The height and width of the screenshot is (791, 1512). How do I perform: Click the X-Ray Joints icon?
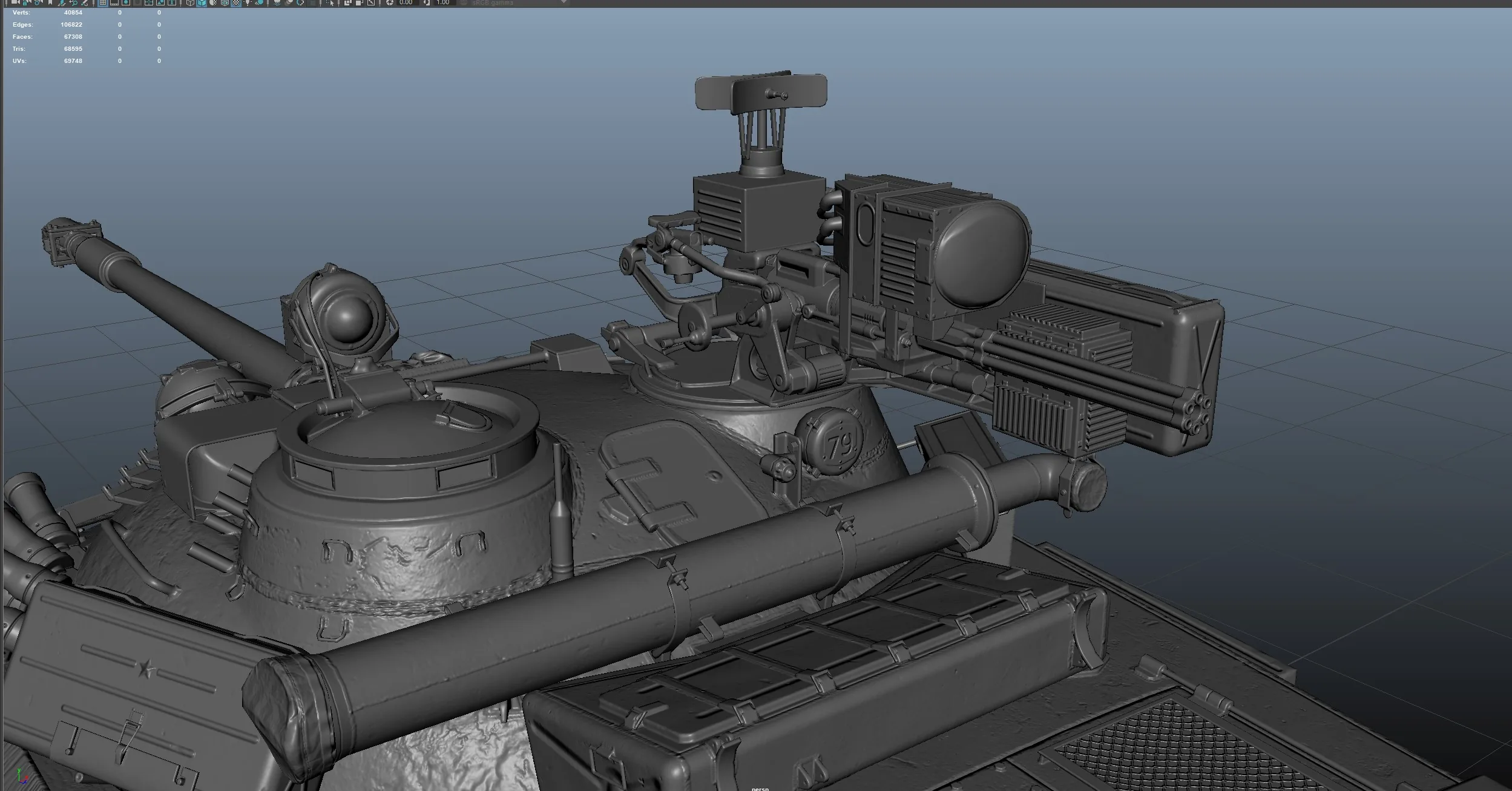pos(371,2)
